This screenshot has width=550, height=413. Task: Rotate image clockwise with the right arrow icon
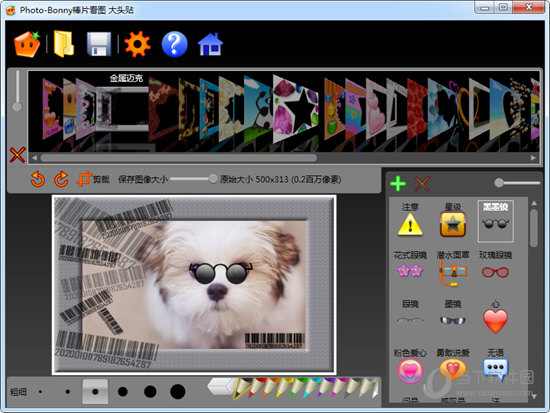click(x=61, y=179)
